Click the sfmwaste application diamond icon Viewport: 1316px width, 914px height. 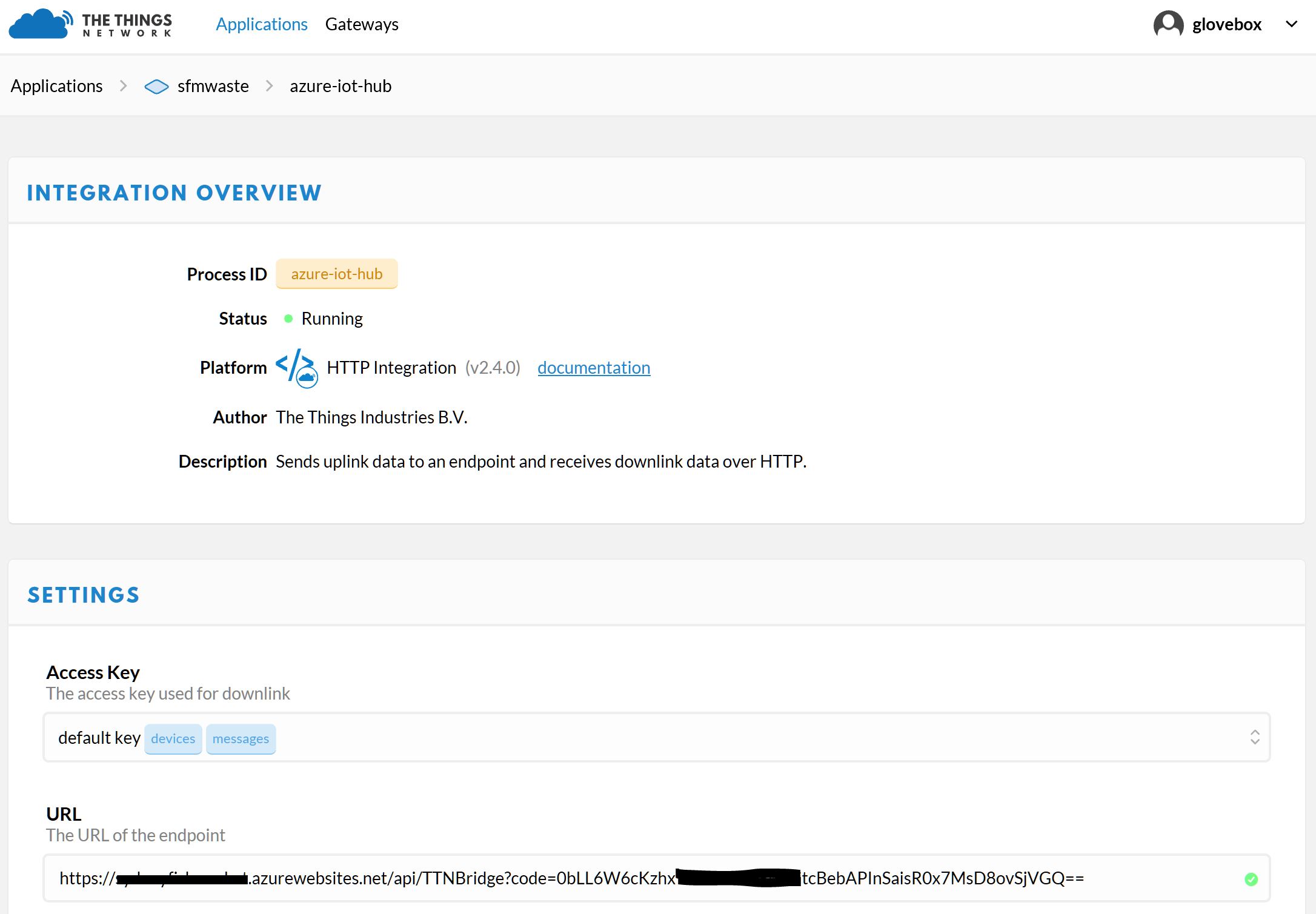(156, 87)
